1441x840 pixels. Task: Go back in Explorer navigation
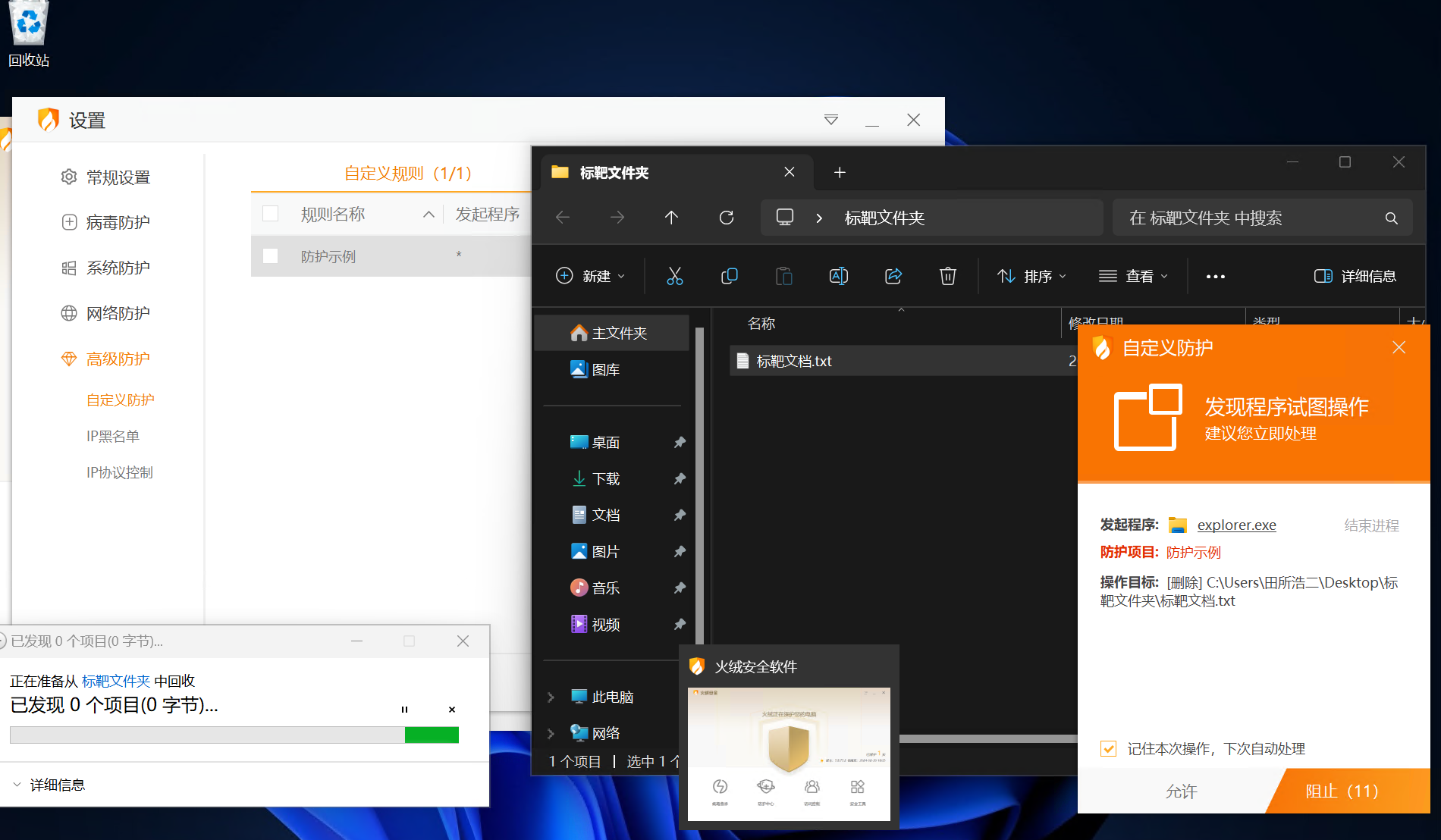coord(563,218)
